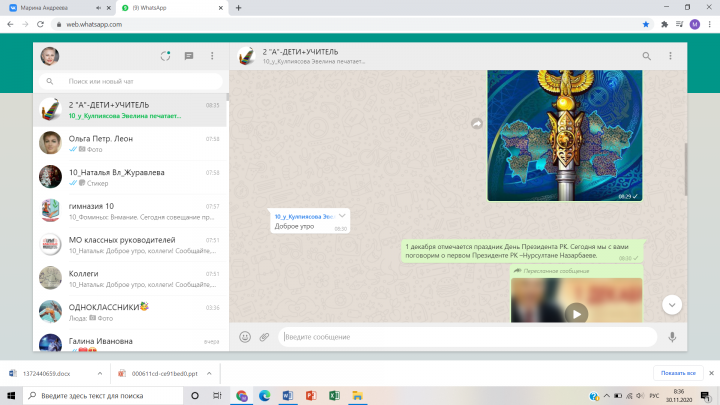
Task: Open browser extensions puzzle icon
Action: tap(664, 24)
